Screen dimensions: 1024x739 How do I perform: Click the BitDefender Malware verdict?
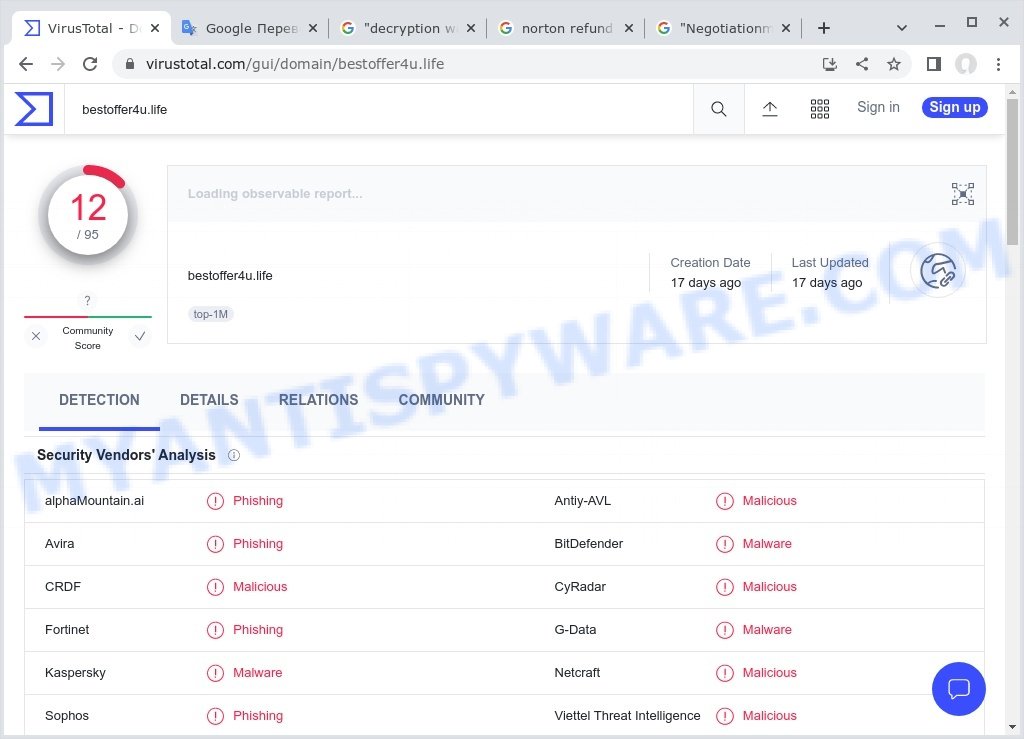[x=767, y=544]
